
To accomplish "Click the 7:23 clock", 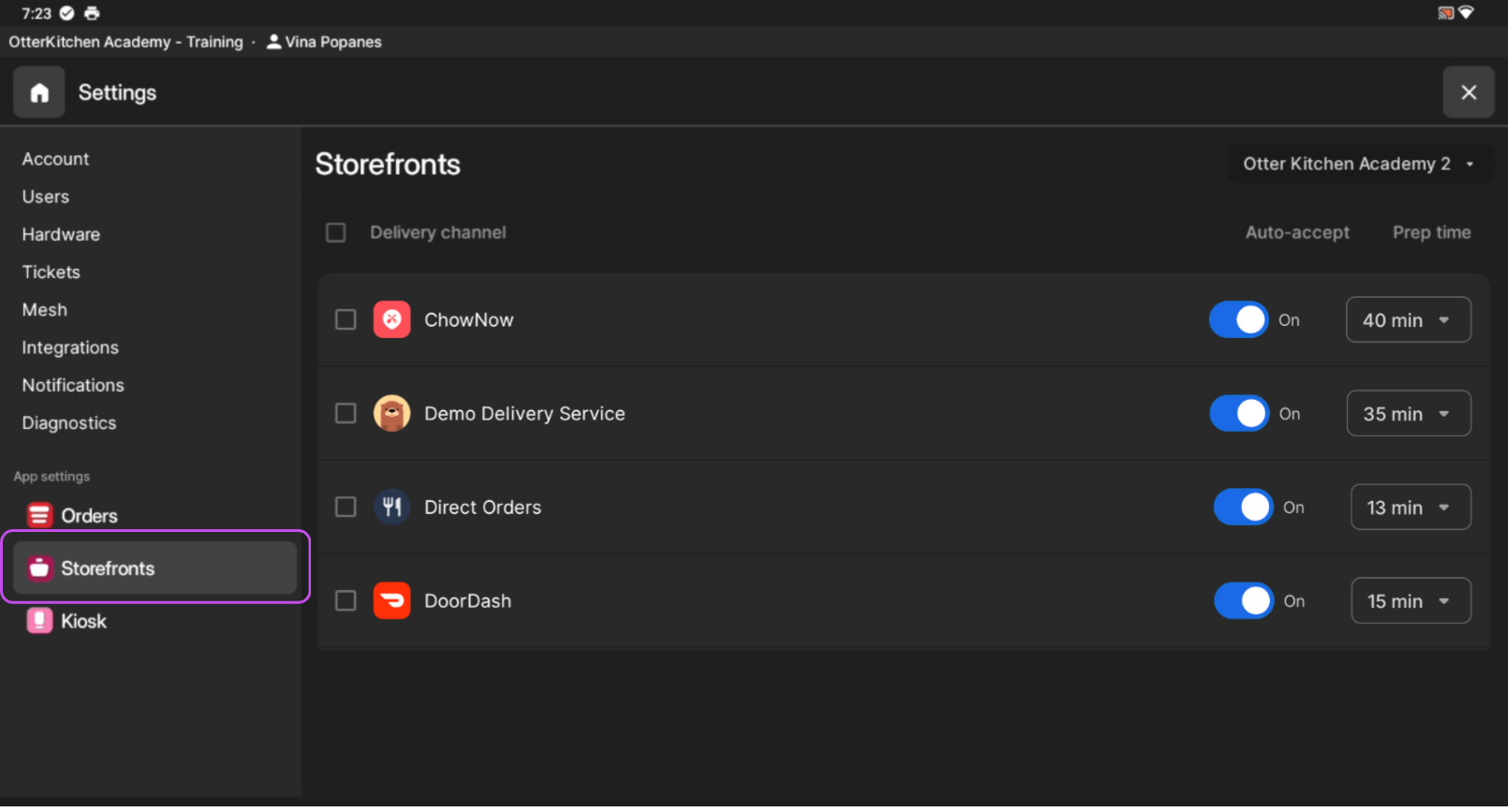I will 37,13.
